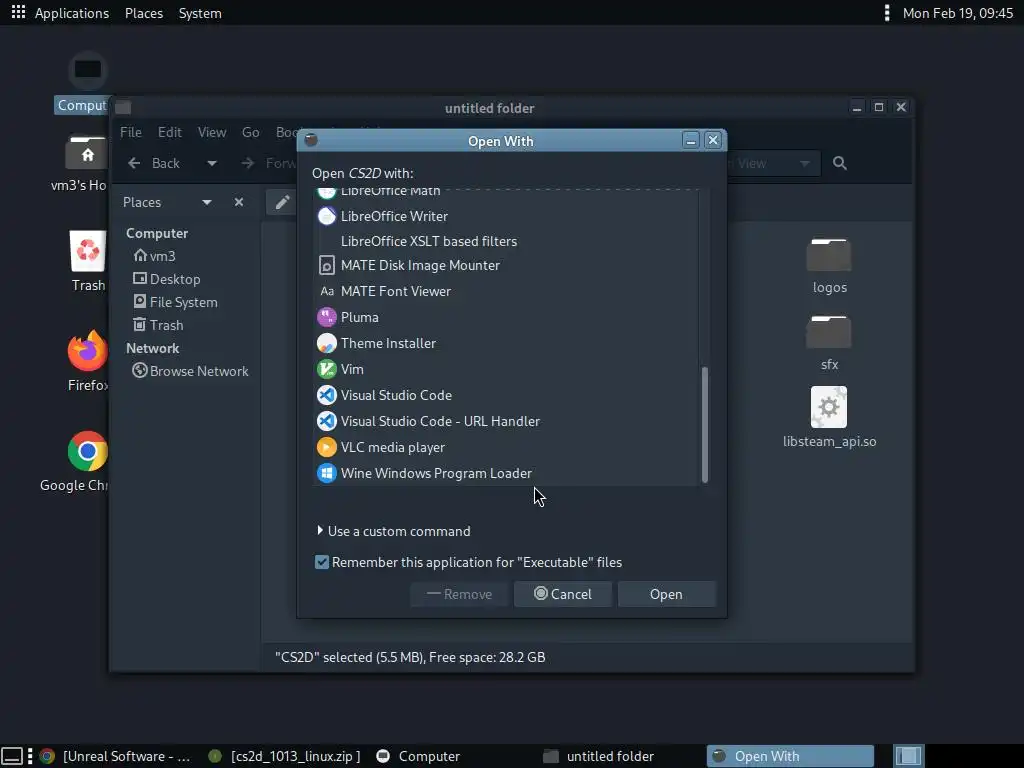Viewport: 1024px width, 768px height.
Task: Untick Remember this application for Executable files
Action: pyautogui.click(x=322, y=562)
